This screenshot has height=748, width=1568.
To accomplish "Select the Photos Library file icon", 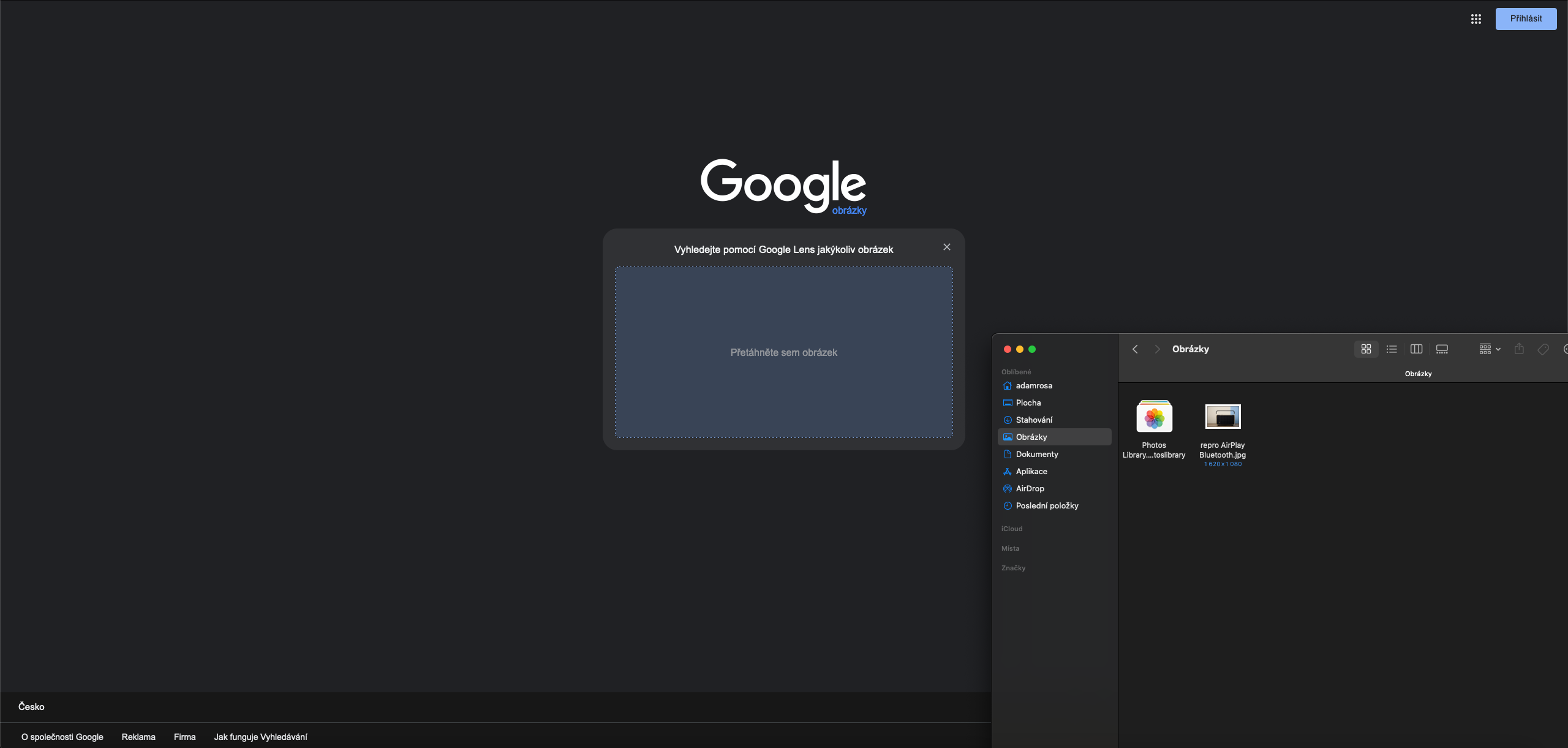I will [1154, 417].
